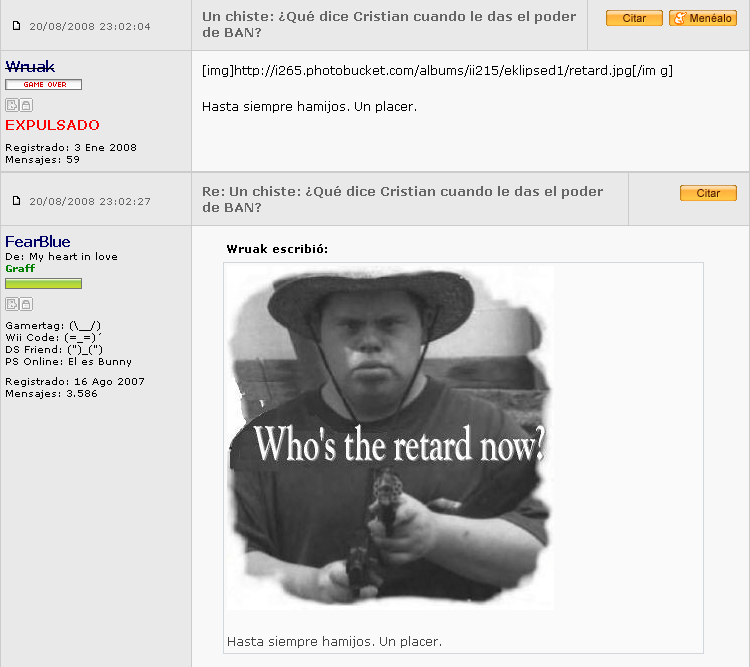Click the quoted image in FearBlue's reply
750x667 pixels.
(x=390, y=437)
